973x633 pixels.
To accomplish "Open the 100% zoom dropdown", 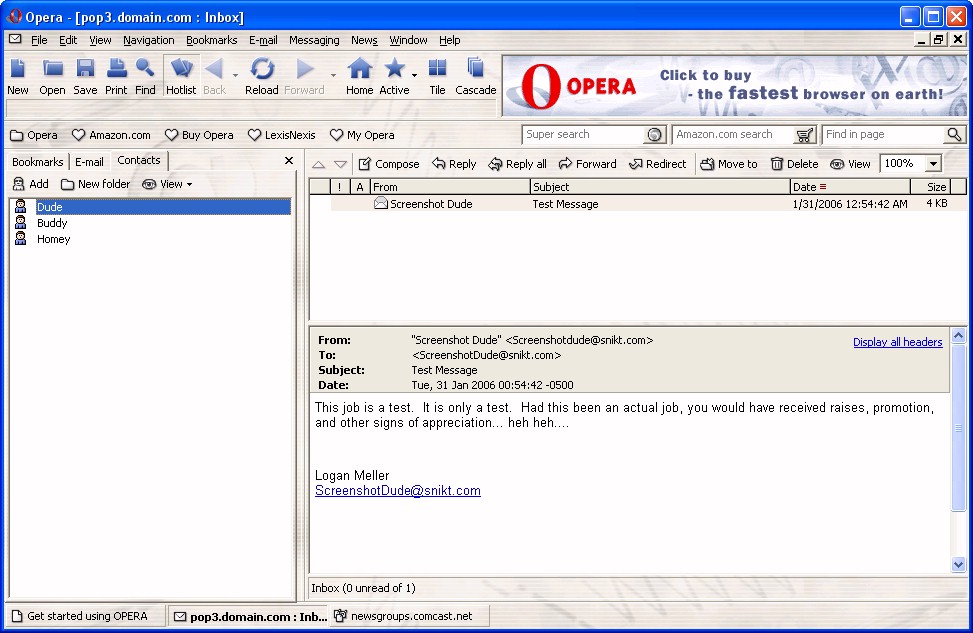I will 933,164.
